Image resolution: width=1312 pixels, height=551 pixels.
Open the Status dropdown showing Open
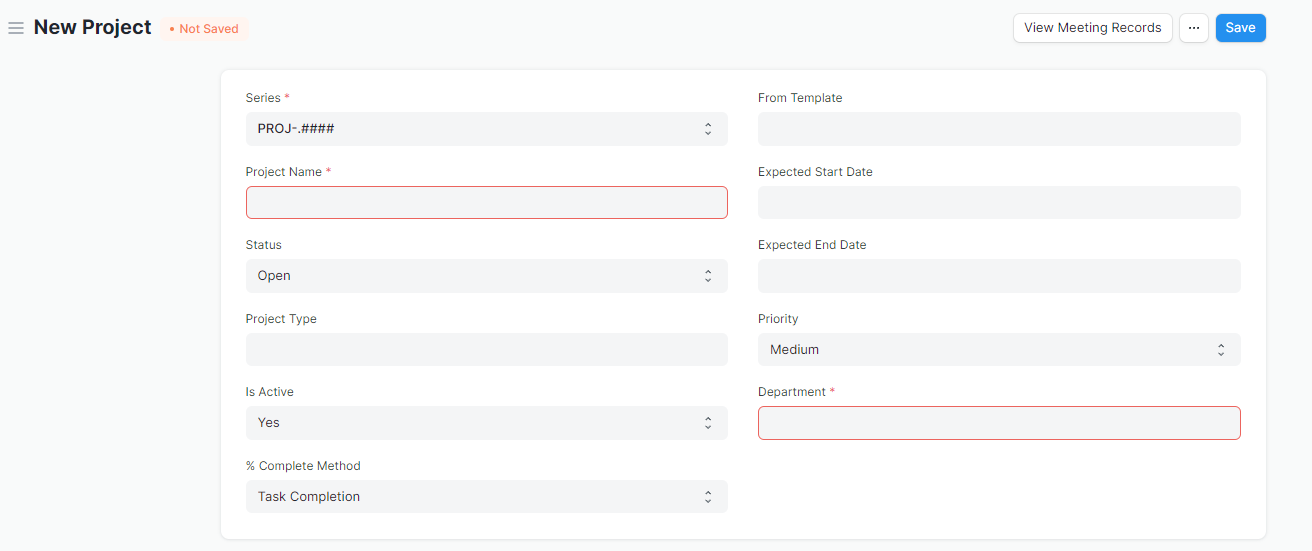(487, 276)
